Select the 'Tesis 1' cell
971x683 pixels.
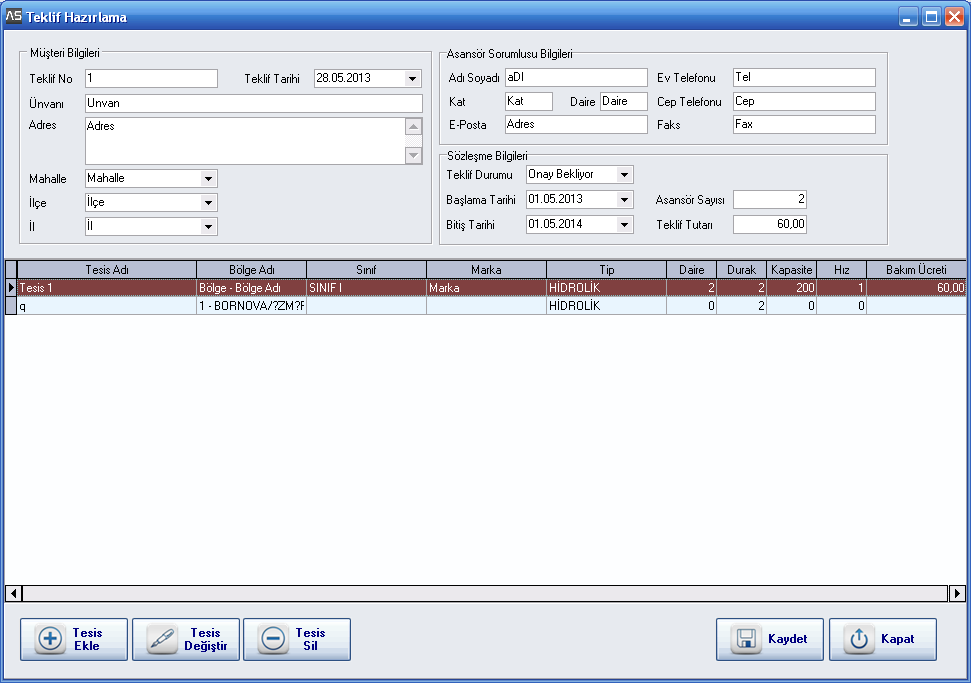[107, 288]
